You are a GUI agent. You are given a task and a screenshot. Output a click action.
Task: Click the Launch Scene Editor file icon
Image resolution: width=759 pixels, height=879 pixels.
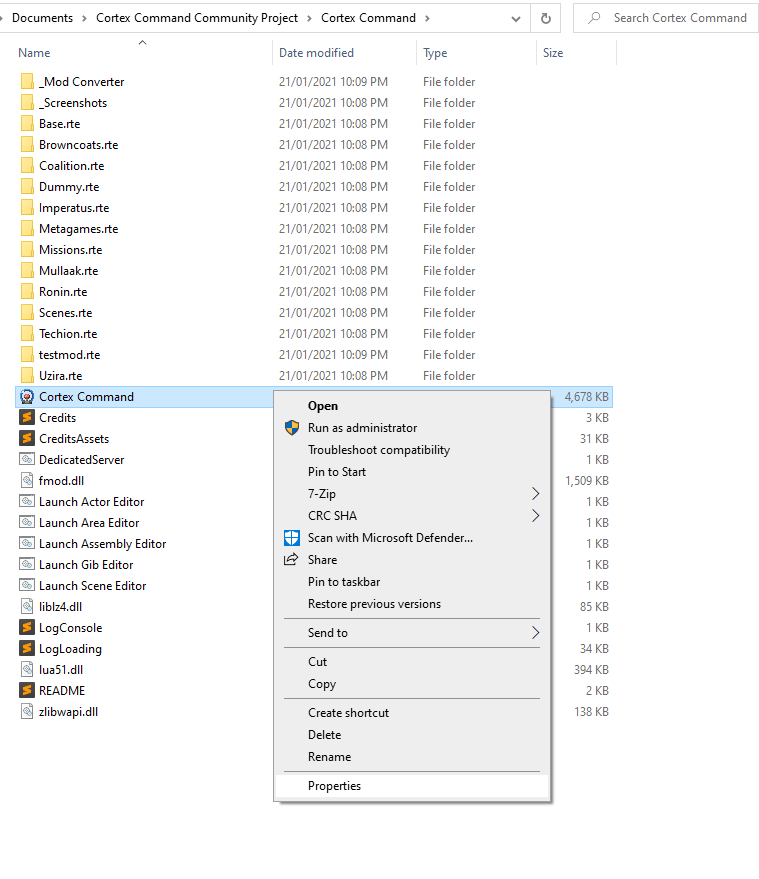(x=26, y=586)
